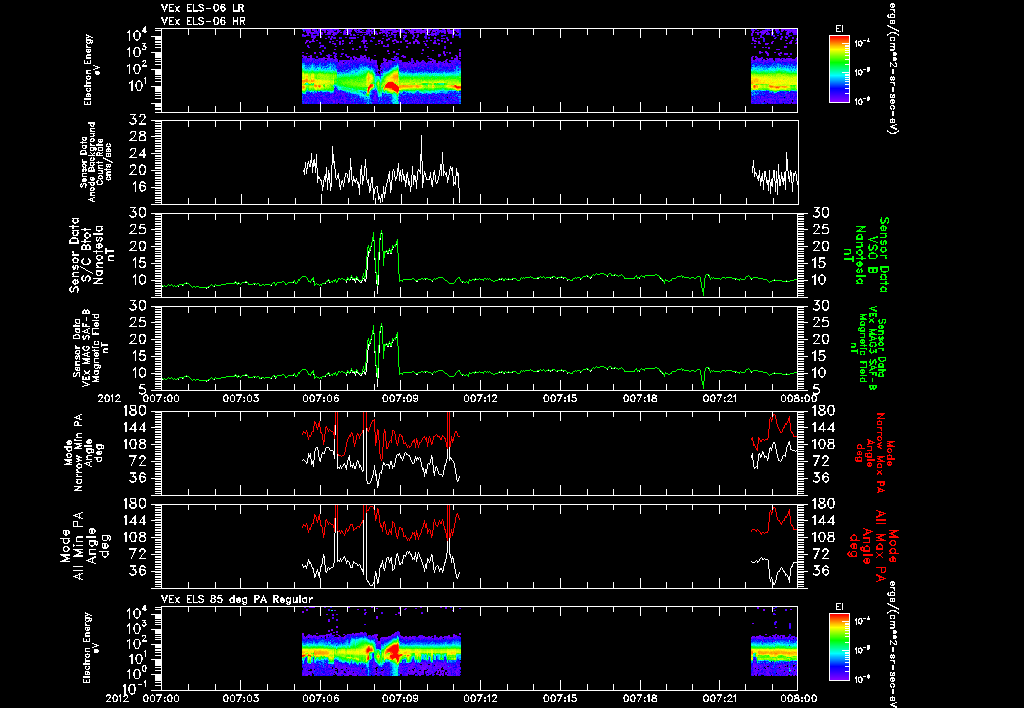Select the Electron Energy eV label of the ELS-06 spectrogram
Viewport: 1024px width, 708px height.
click(91, 70)
